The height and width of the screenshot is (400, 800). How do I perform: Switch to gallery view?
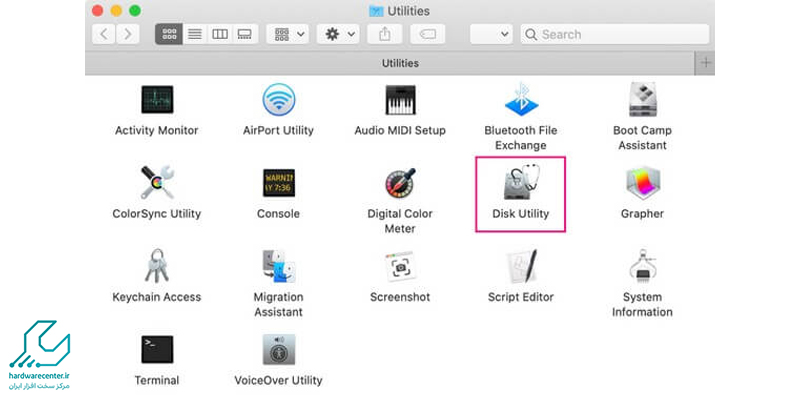[x=245, y=34]
